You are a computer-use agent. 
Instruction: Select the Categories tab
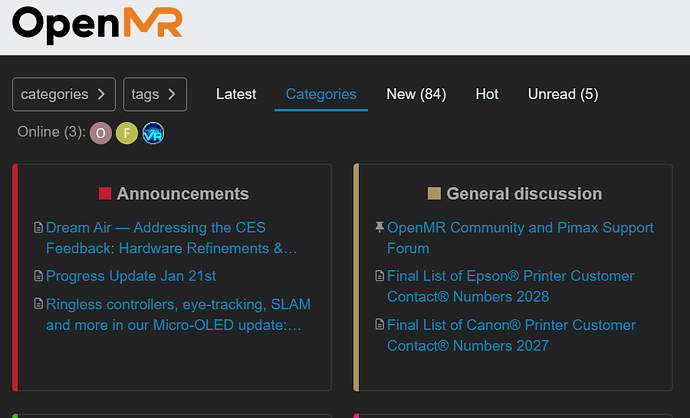click(321, 94)
